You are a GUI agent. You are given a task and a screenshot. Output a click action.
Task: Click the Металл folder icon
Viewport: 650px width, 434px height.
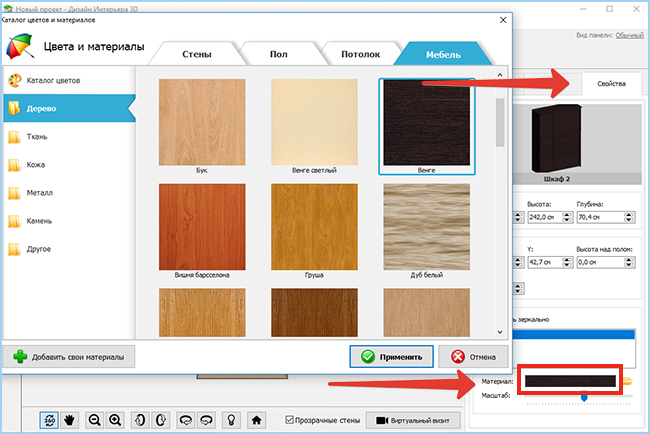[x=14, y=193]
